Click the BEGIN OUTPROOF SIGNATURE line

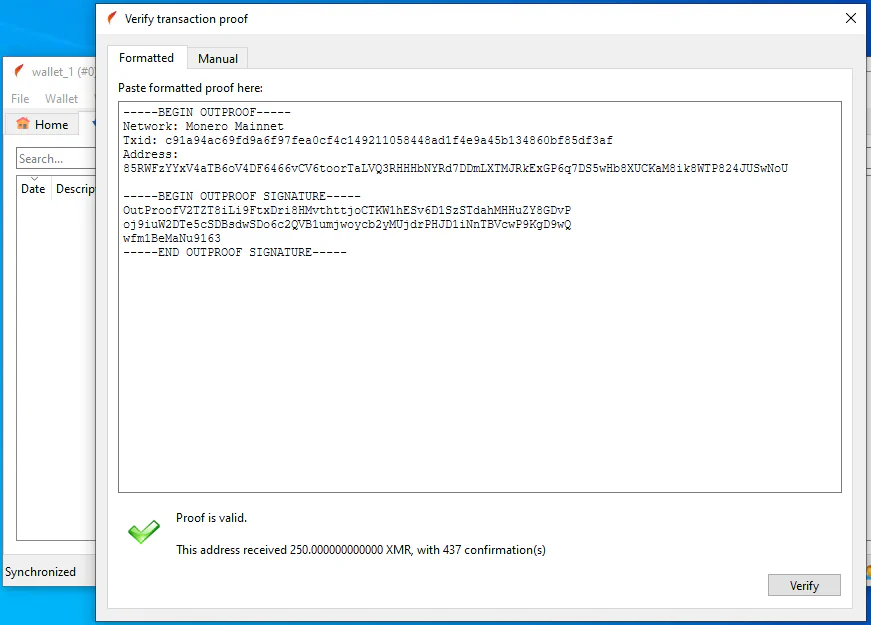click(242, 196)
